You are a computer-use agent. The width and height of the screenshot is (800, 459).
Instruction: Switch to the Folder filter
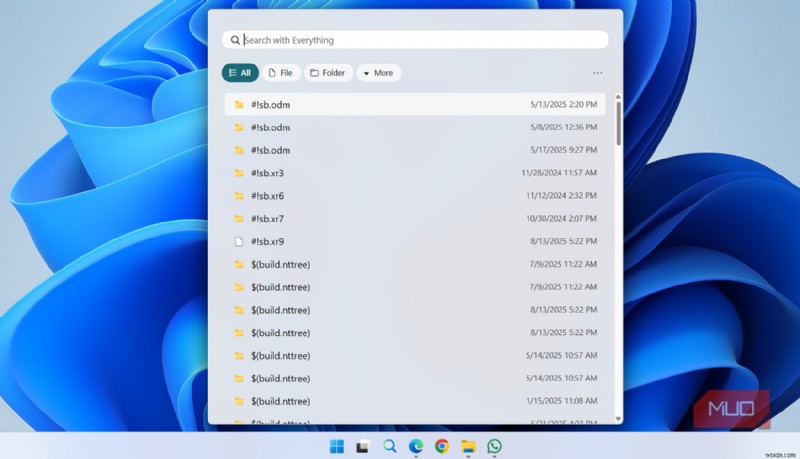pos(328,73)
